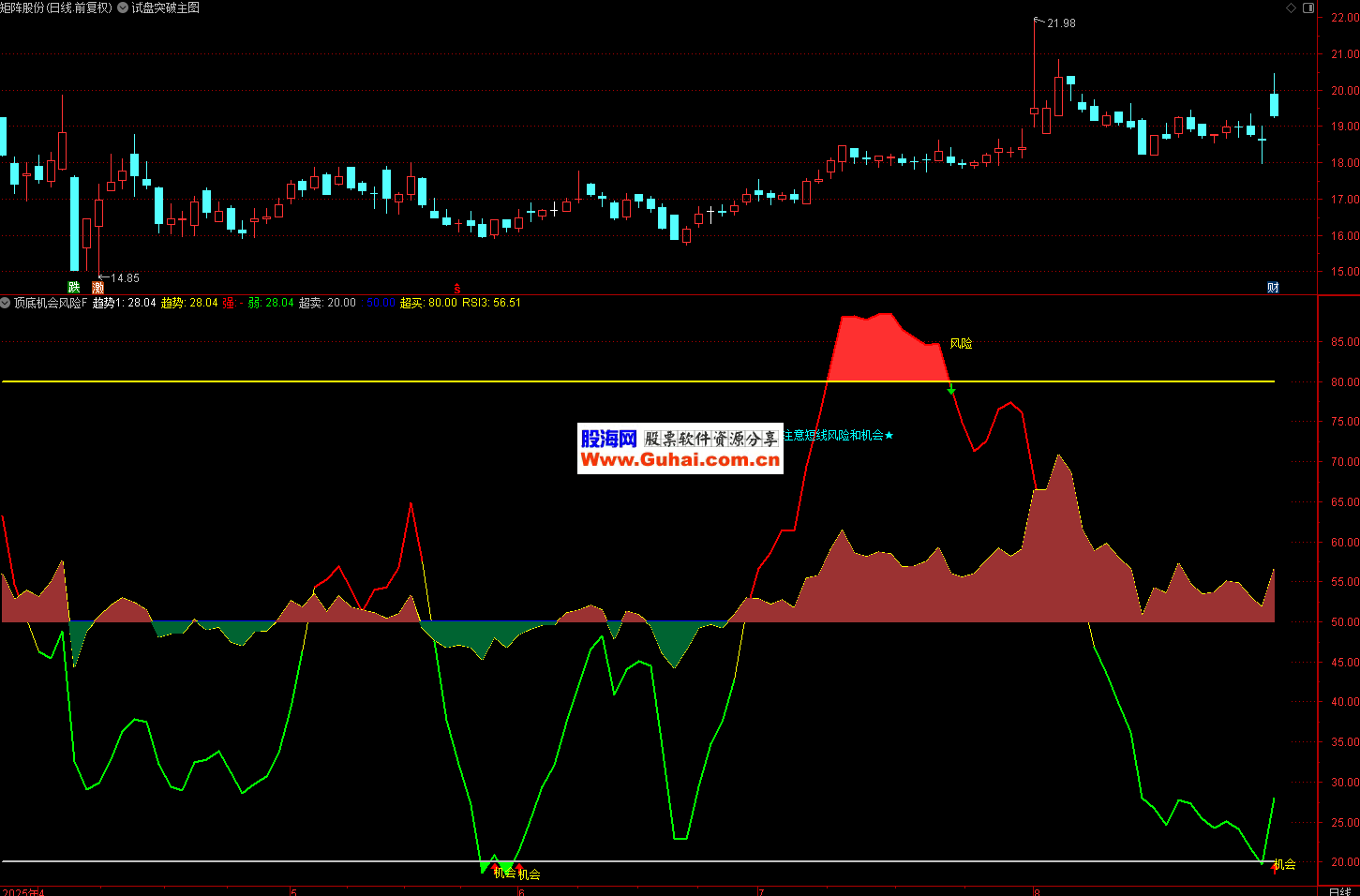Toggle the side panel layout icon
Screen dimensions: 1360x896
(x=1308, y=7)
